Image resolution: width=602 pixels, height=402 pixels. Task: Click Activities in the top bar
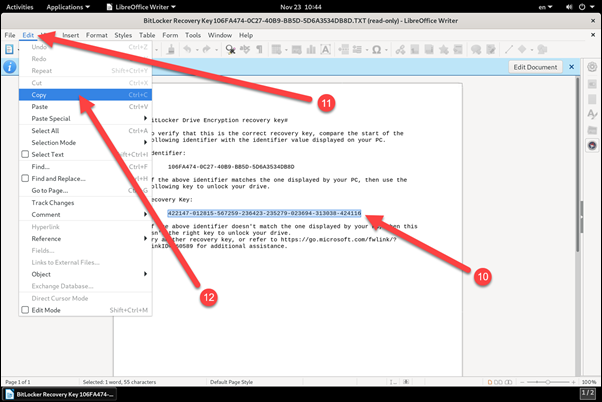click(x=20, y=7)
